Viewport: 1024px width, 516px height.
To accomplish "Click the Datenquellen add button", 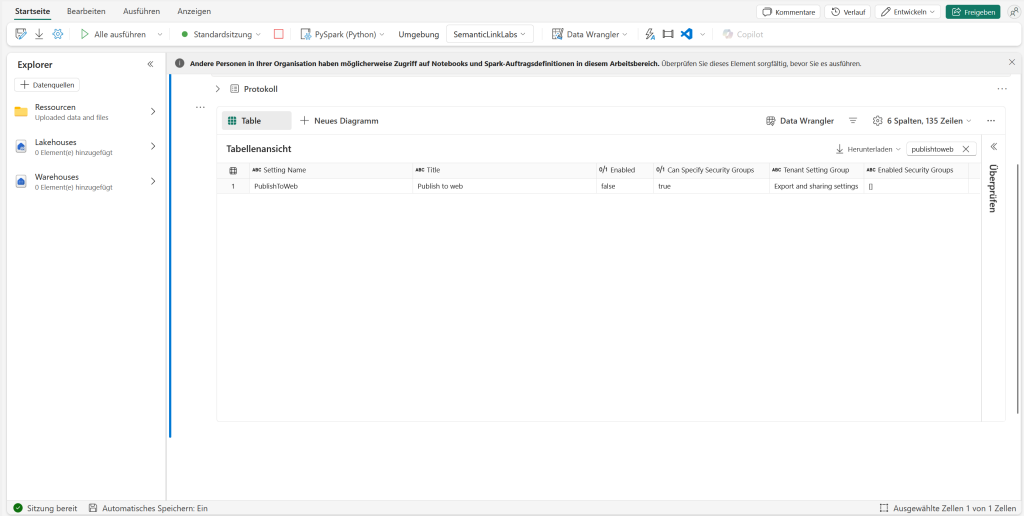I will point(47,85).
